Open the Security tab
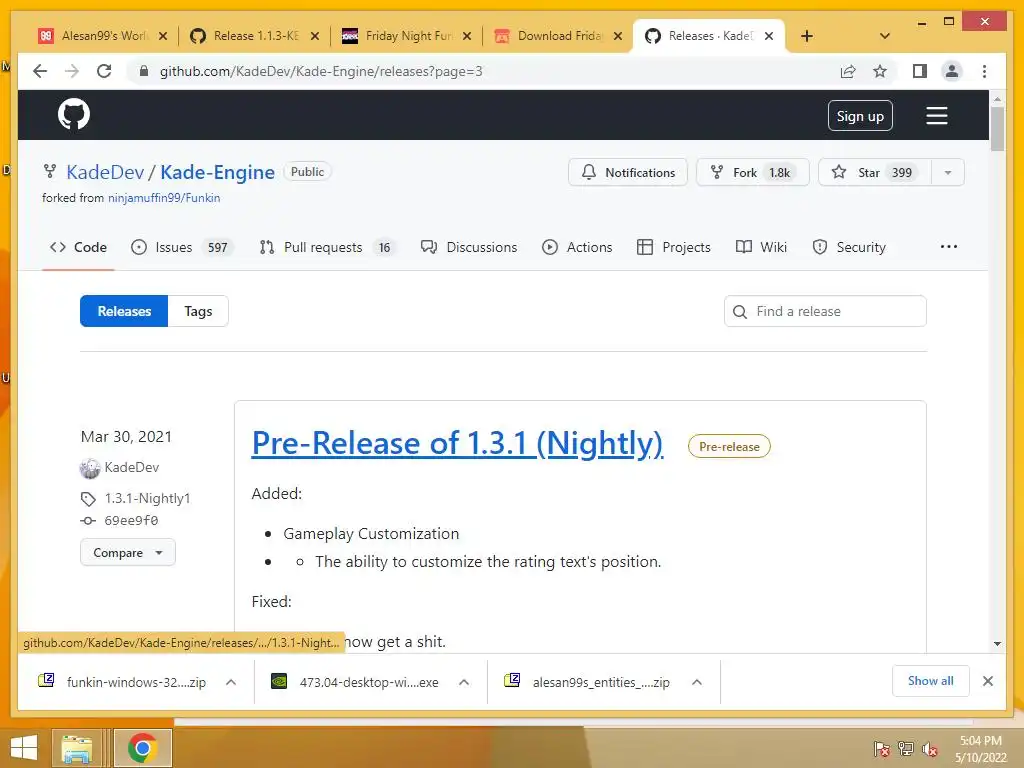 pyautogui.click(x=849, y=247)
